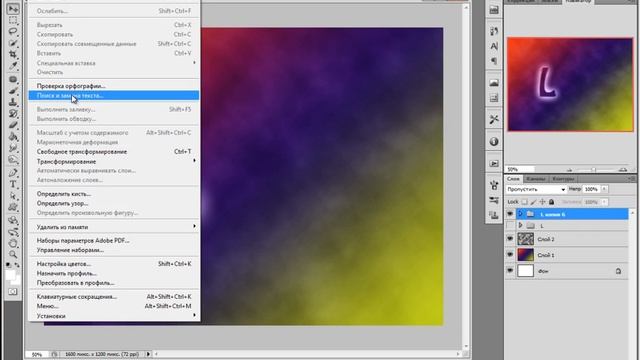640x360 pixels.
Task: Select the Quick Selection tool
Action: tap(13, 43)
